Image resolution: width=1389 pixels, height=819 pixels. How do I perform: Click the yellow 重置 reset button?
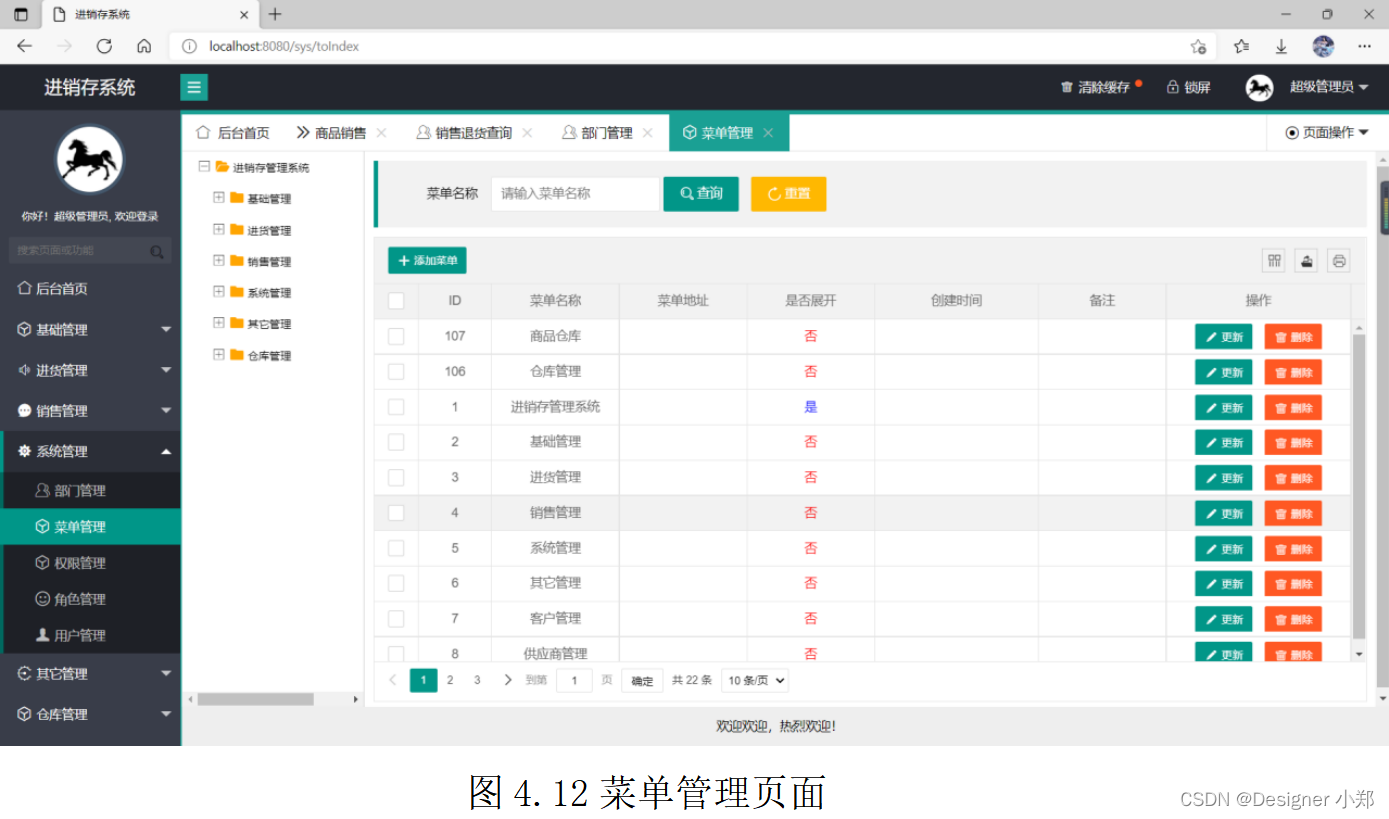click(x=789, y=194)
